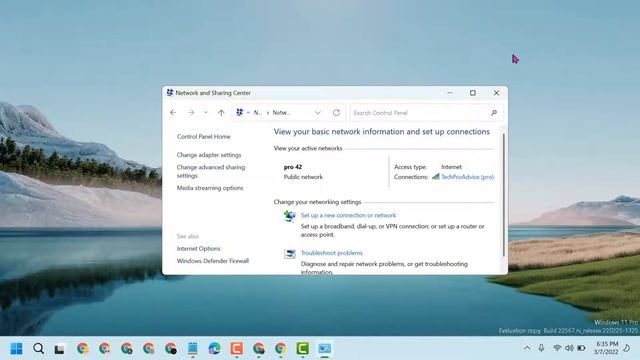Go up one level with up arrow
Image resolution: width=640 pixels, height=360 pixels.
click(221, 113)
